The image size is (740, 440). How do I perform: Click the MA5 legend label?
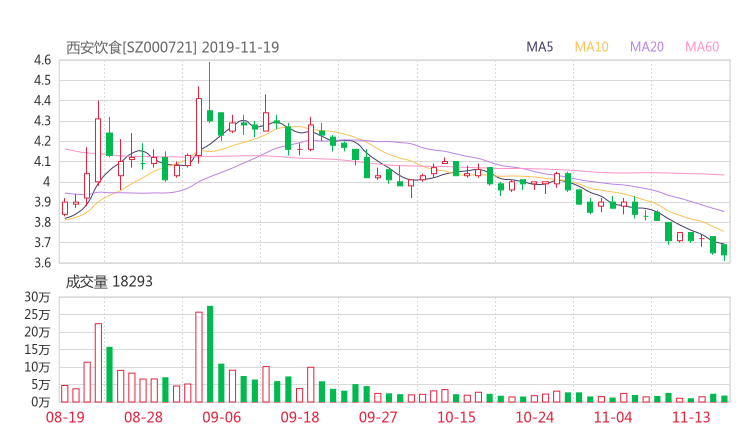click(539, 47)
